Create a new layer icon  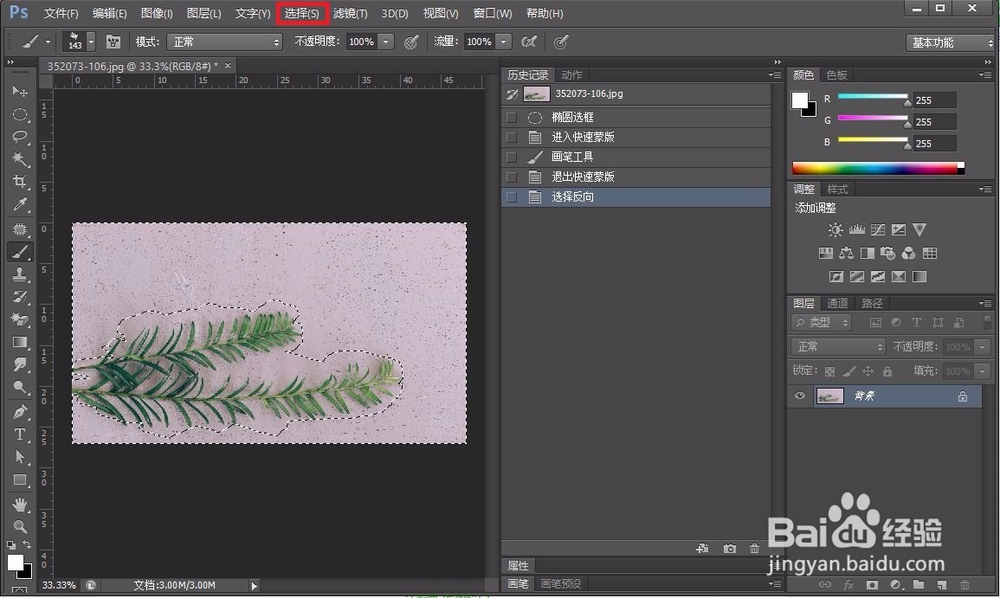(x=941, y=585)
